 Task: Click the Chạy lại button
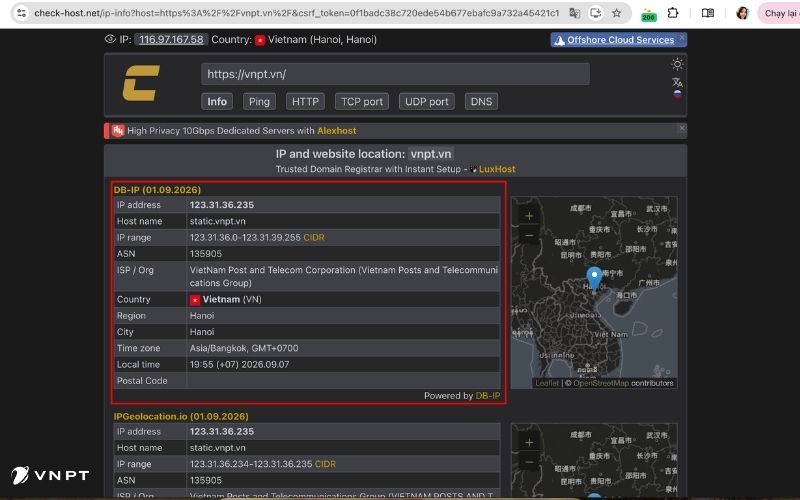tap(779, 13)
